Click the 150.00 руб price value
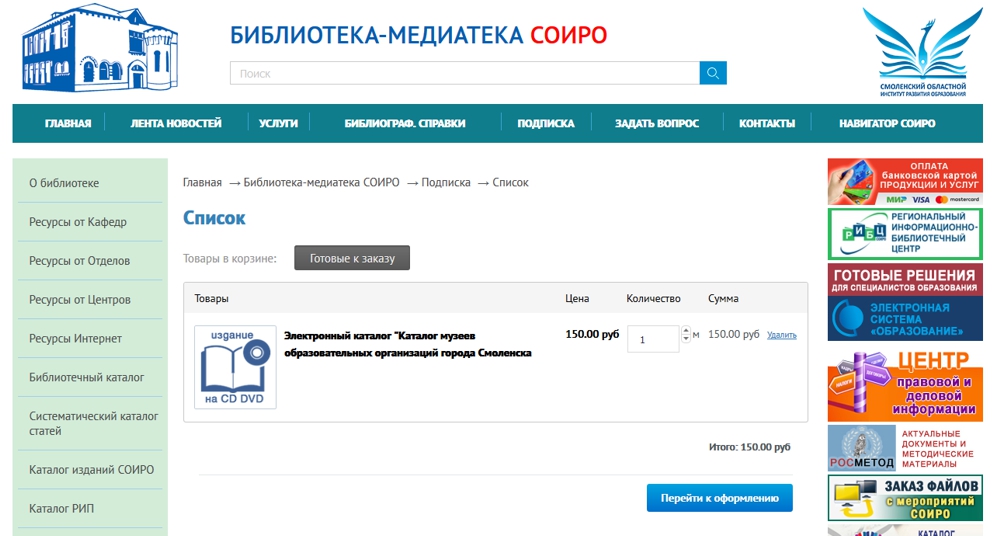Screen dimensions: 1000x536 pyautogui.click(x=592, y=334)
